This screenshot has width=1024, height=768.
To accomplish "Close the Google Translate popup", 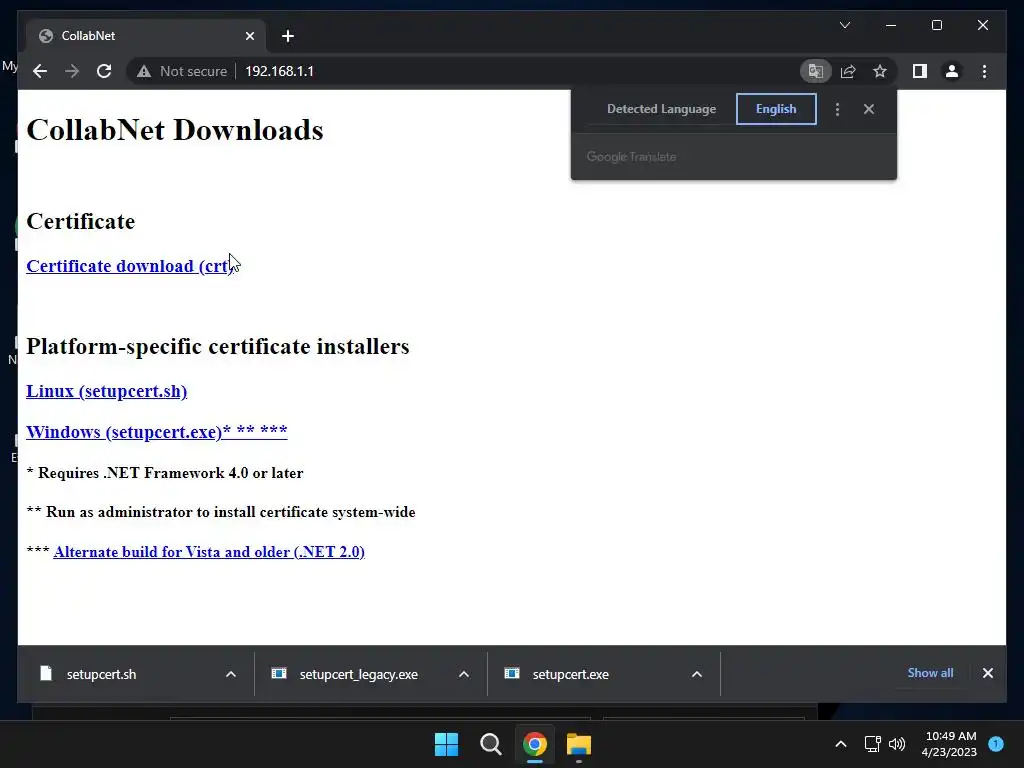I will coord(869,109).
